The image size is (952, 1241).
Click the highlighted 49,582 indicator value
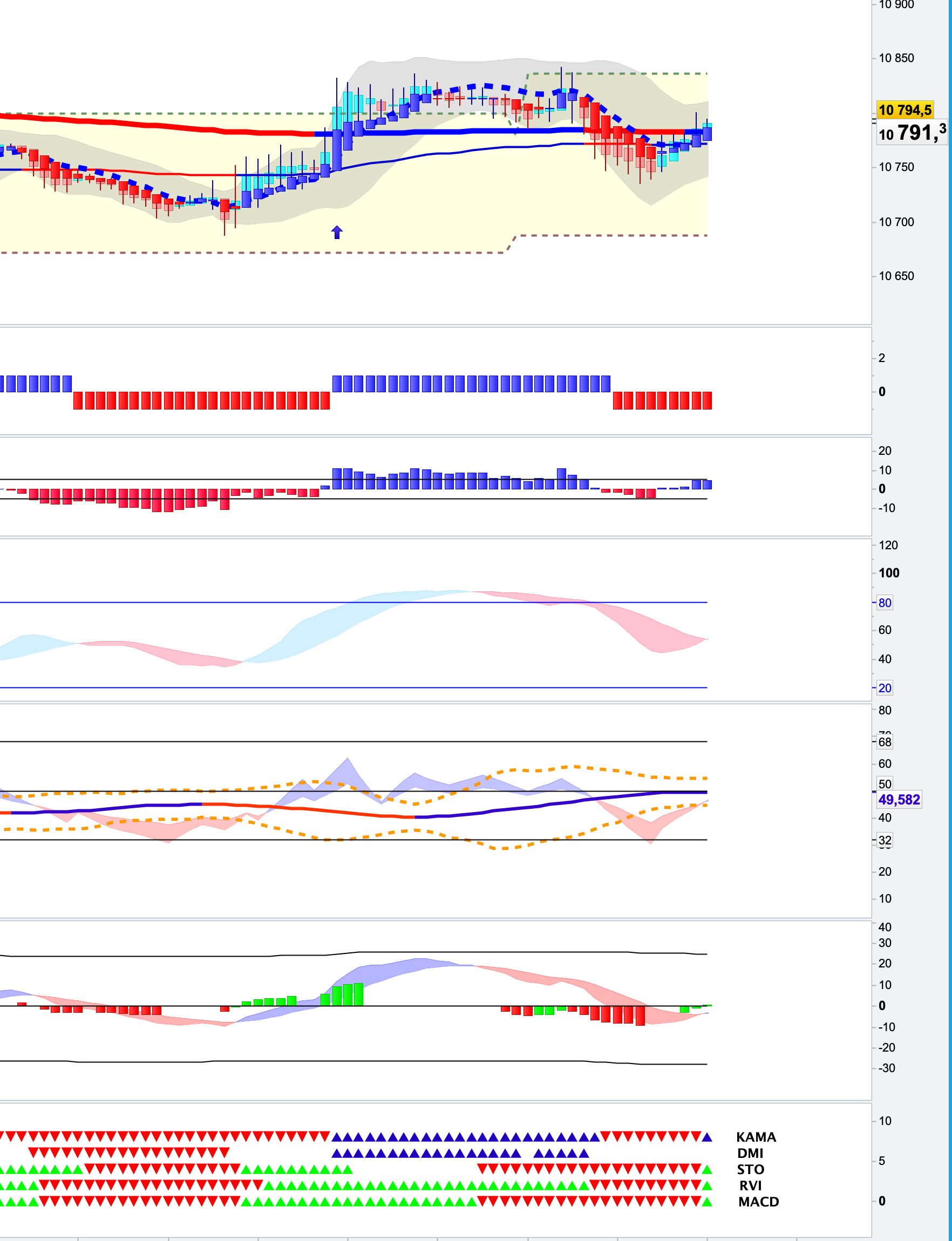[x=899, y=800]
